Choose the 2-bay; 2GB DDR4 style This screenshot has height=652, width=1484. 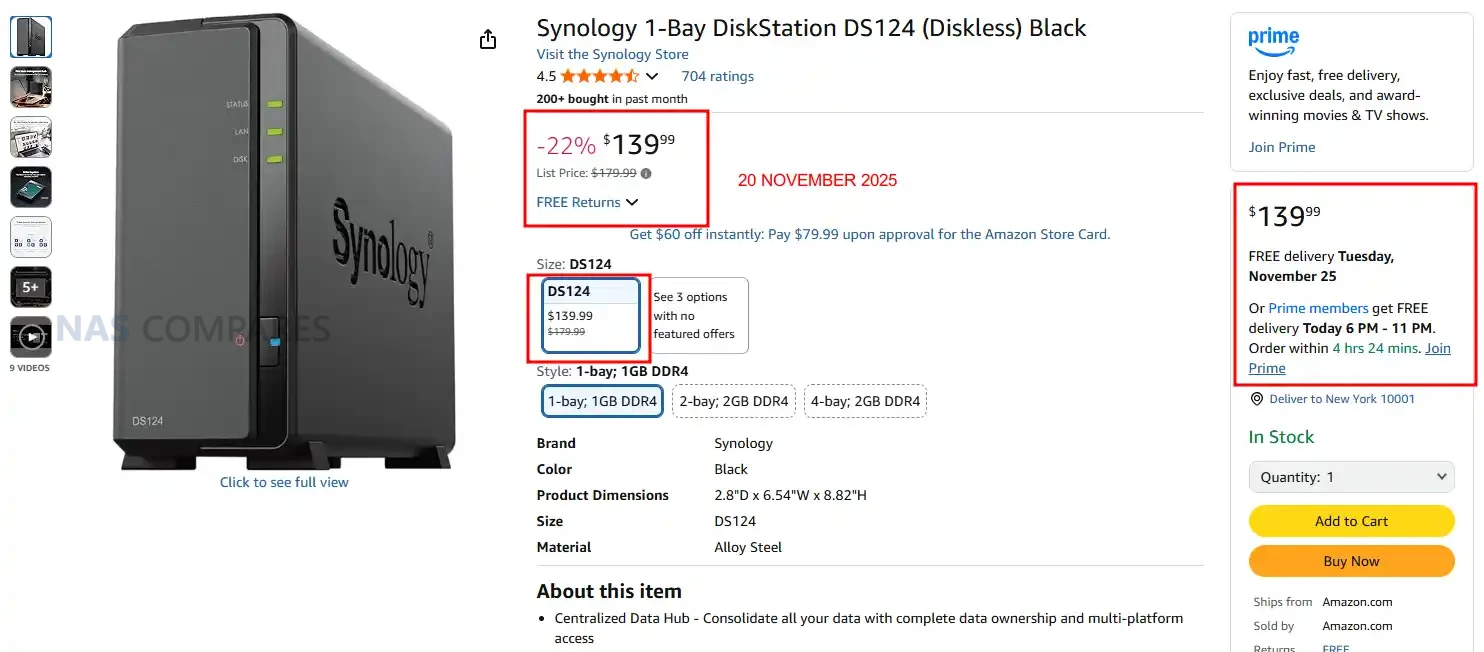click(x=734, y=402)
